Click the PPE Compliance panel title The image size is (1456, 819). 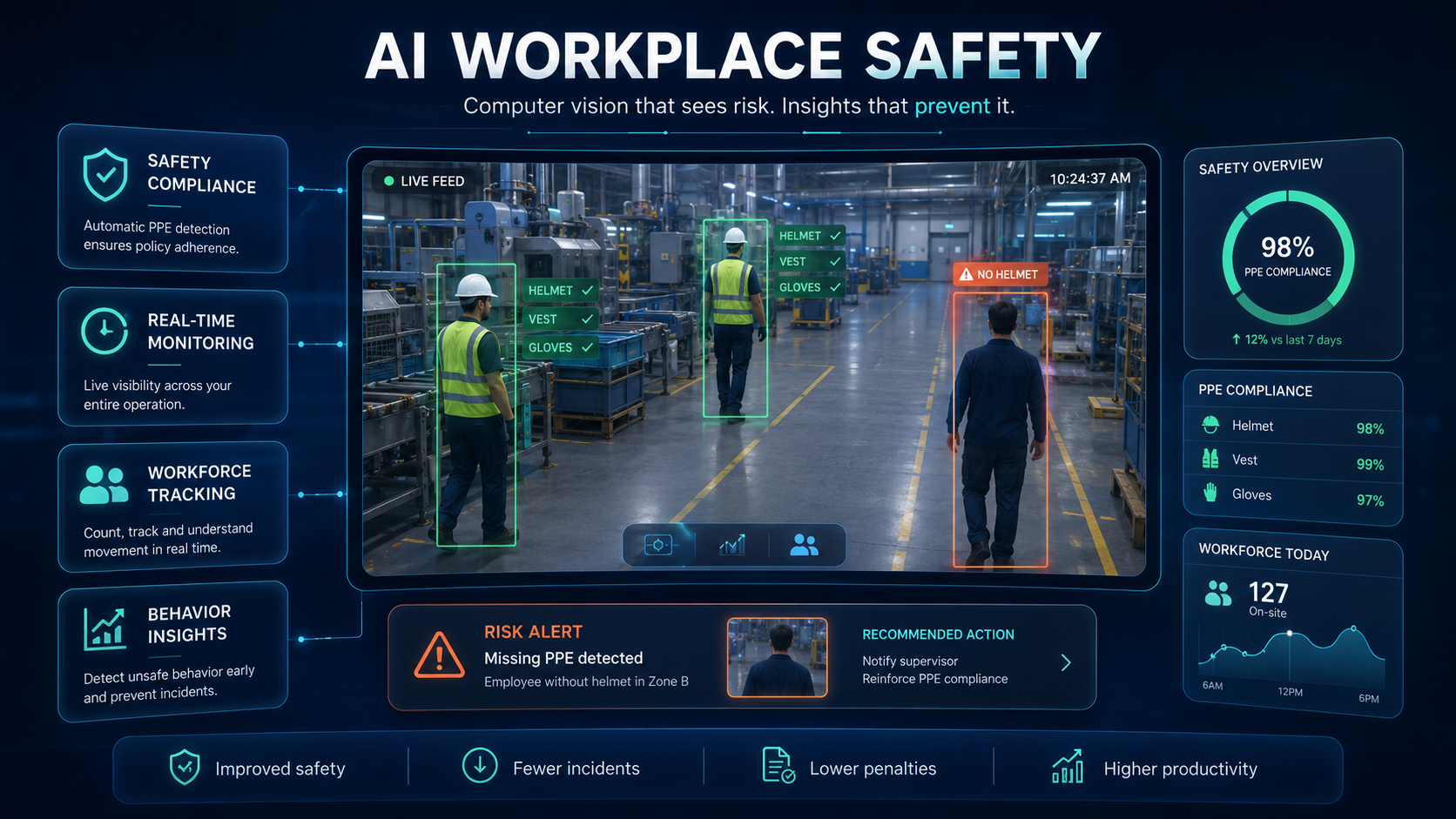click(1255, 391)
